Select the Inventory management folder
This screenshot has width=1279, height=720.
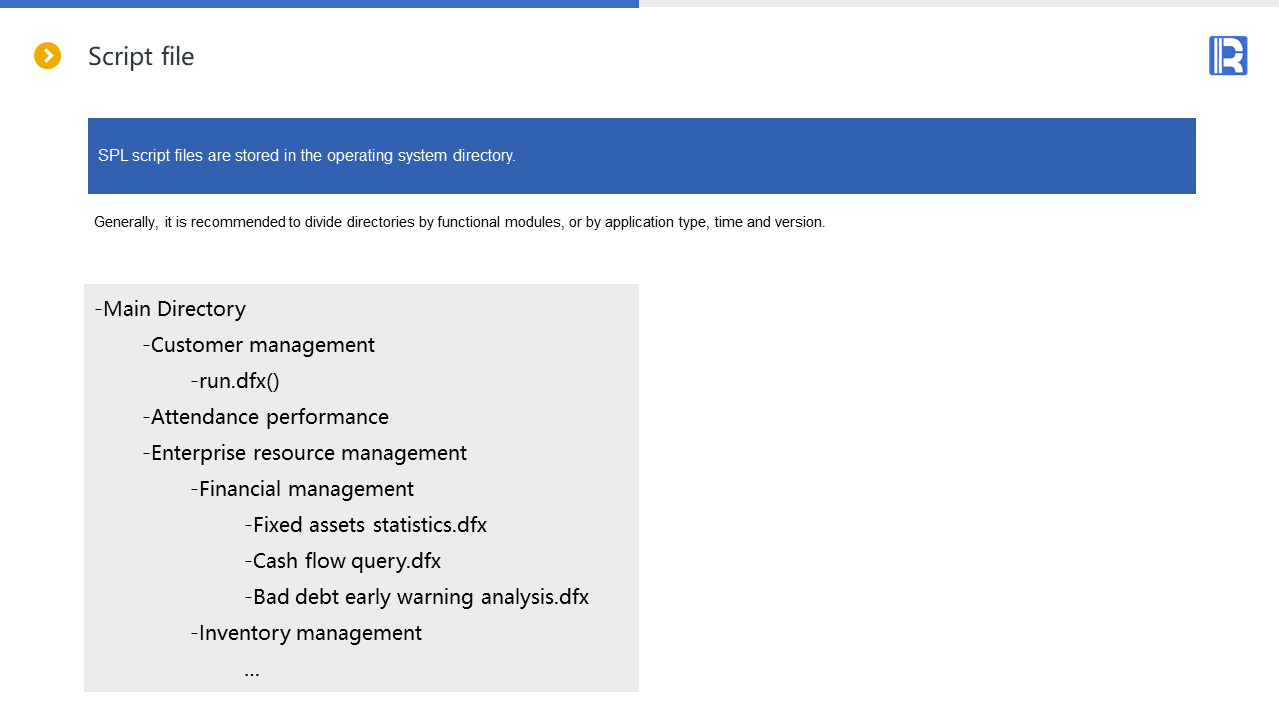click(x=309, y=633)
